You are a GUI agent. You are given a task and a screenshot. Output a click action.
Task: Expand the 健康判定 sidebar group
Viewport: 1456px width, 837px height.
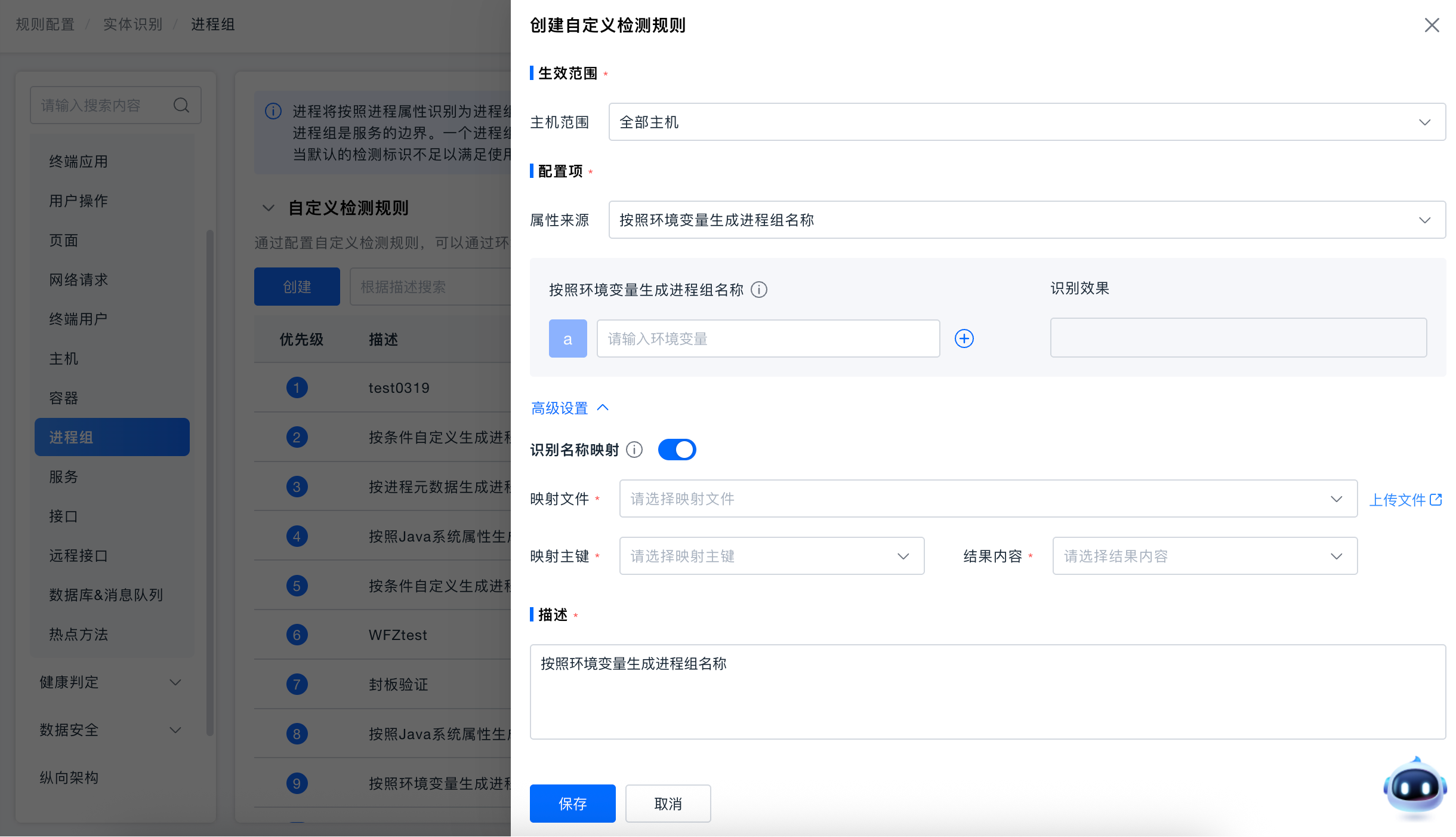click(x=111, y=682)
